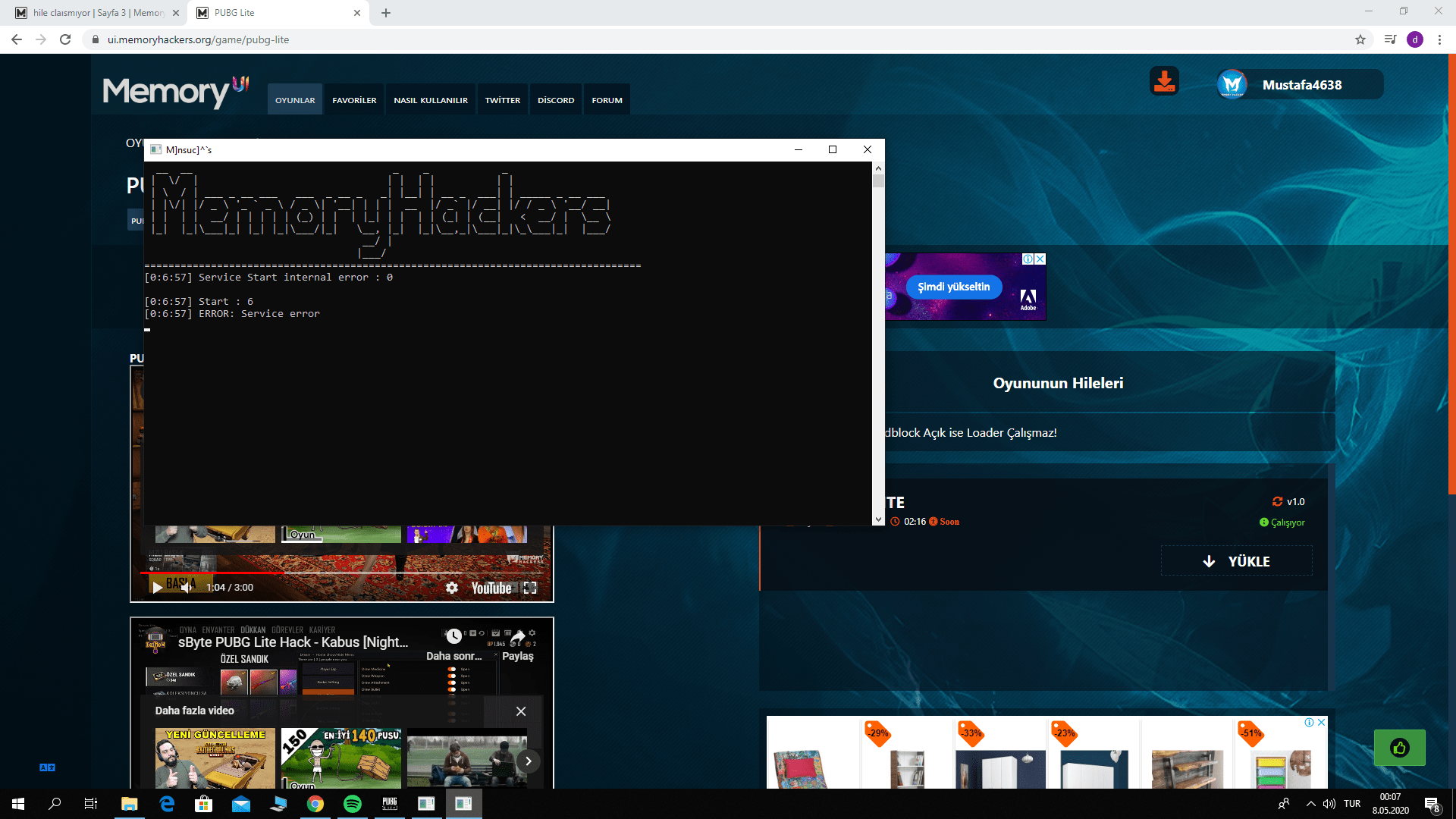Image resolution: width=1456 pixels, height=819 pixels.
Task: Bookmark this page with star icon
Action: pyautogui.click(x=1360, y=39)
